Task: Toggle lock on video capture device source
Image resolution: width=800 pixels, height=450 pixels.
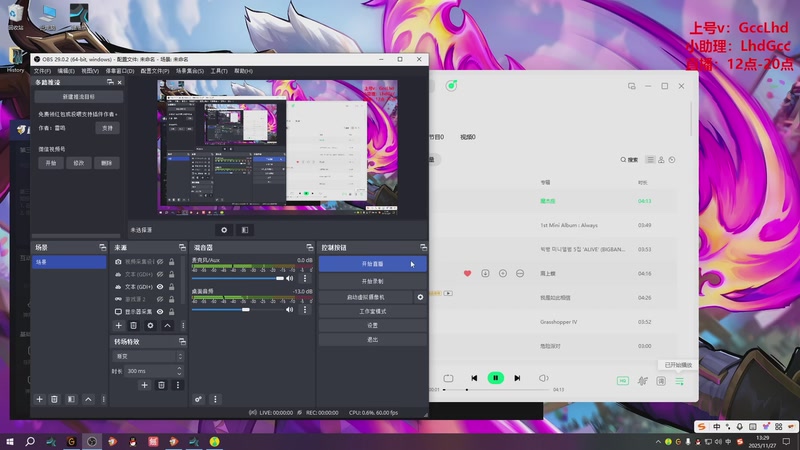Action: pyautogui.click(x=172, y=262)
